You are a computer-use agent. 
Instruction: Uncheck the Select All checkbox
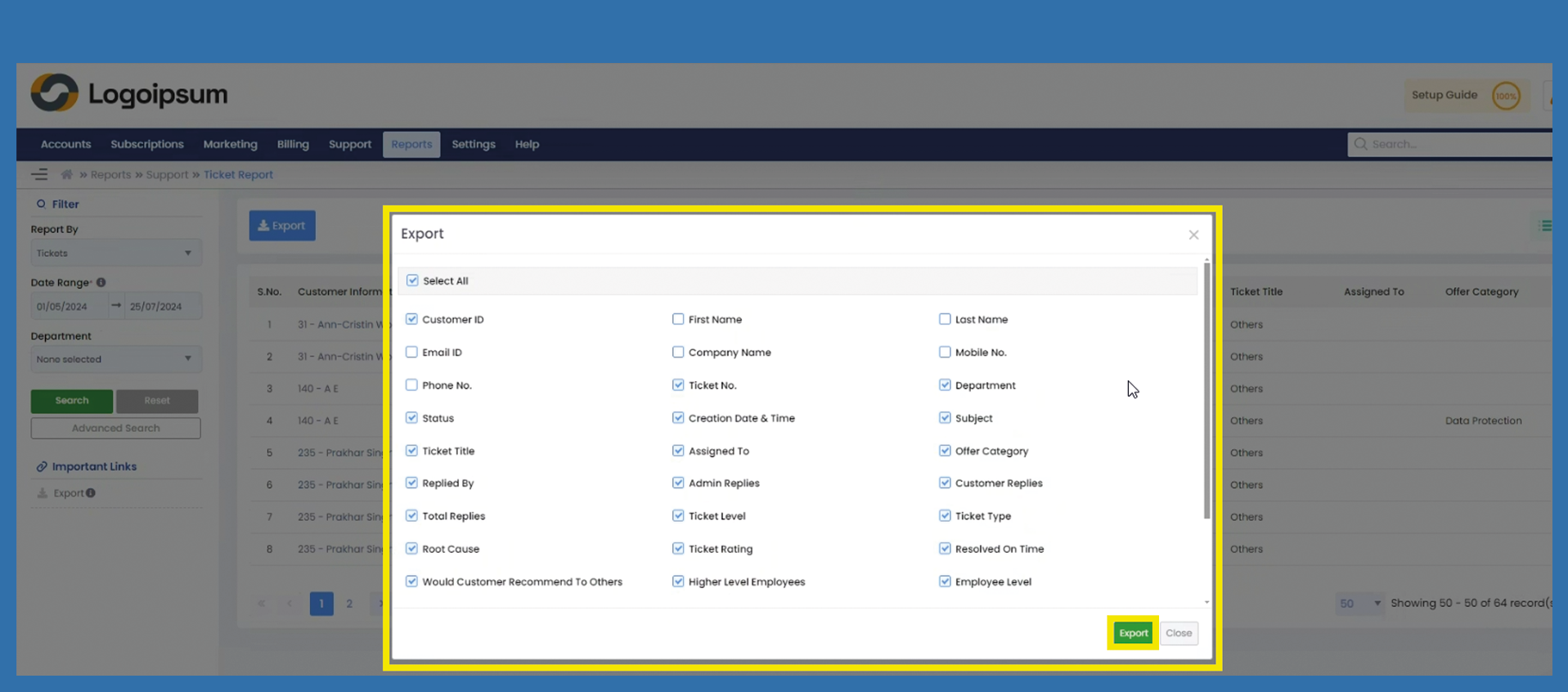click(412, 281)
